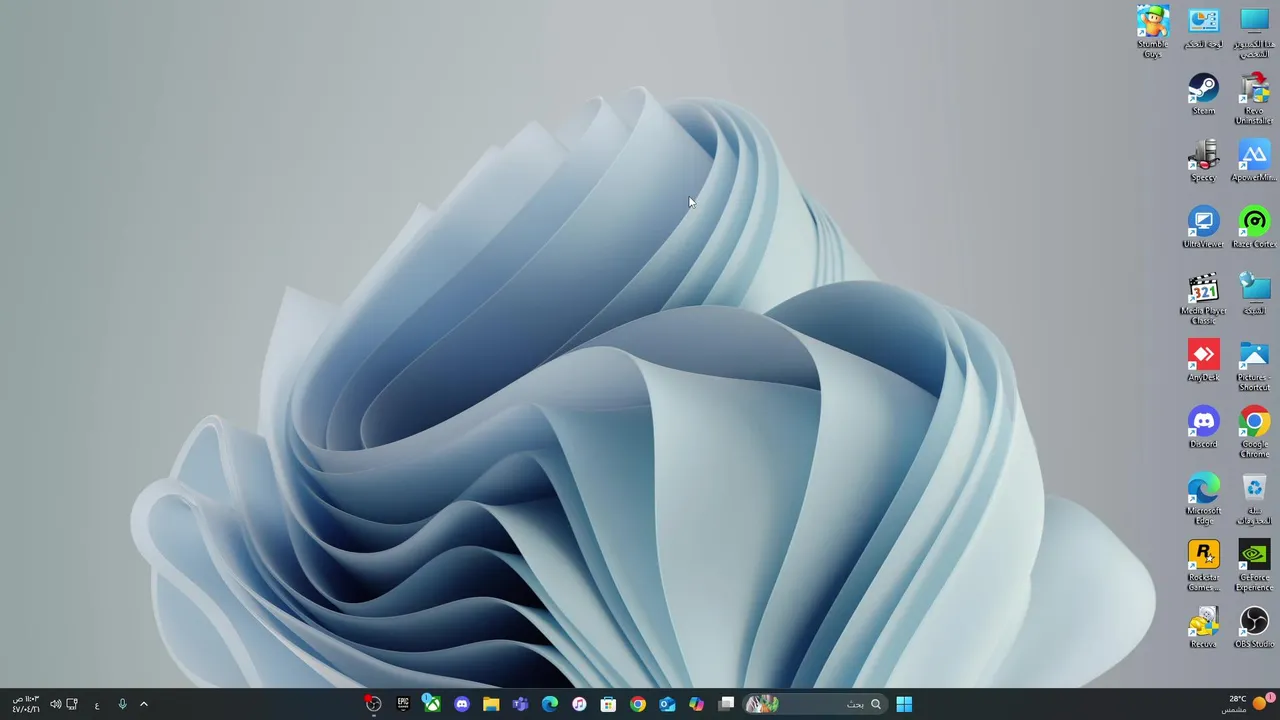
Task: Launch Copilot from the taskbar
Action: (x=697, y=704)
